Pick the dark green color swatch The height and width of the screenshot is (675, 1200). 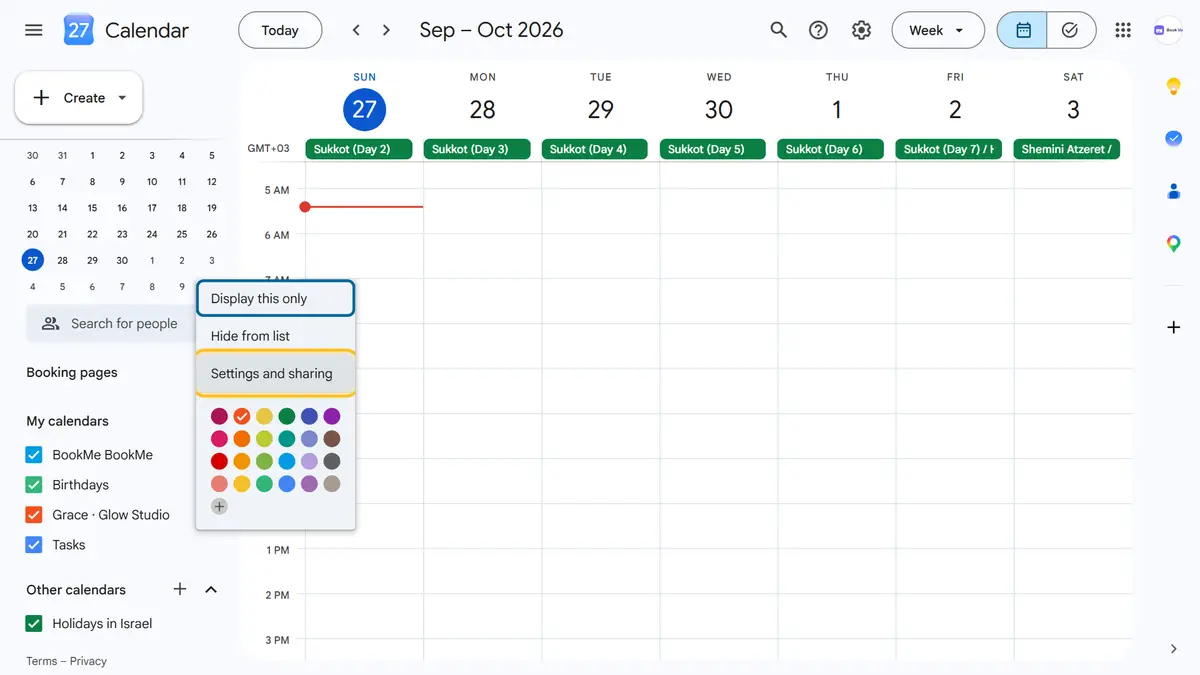pyautogui.click(x=287, y=416)
